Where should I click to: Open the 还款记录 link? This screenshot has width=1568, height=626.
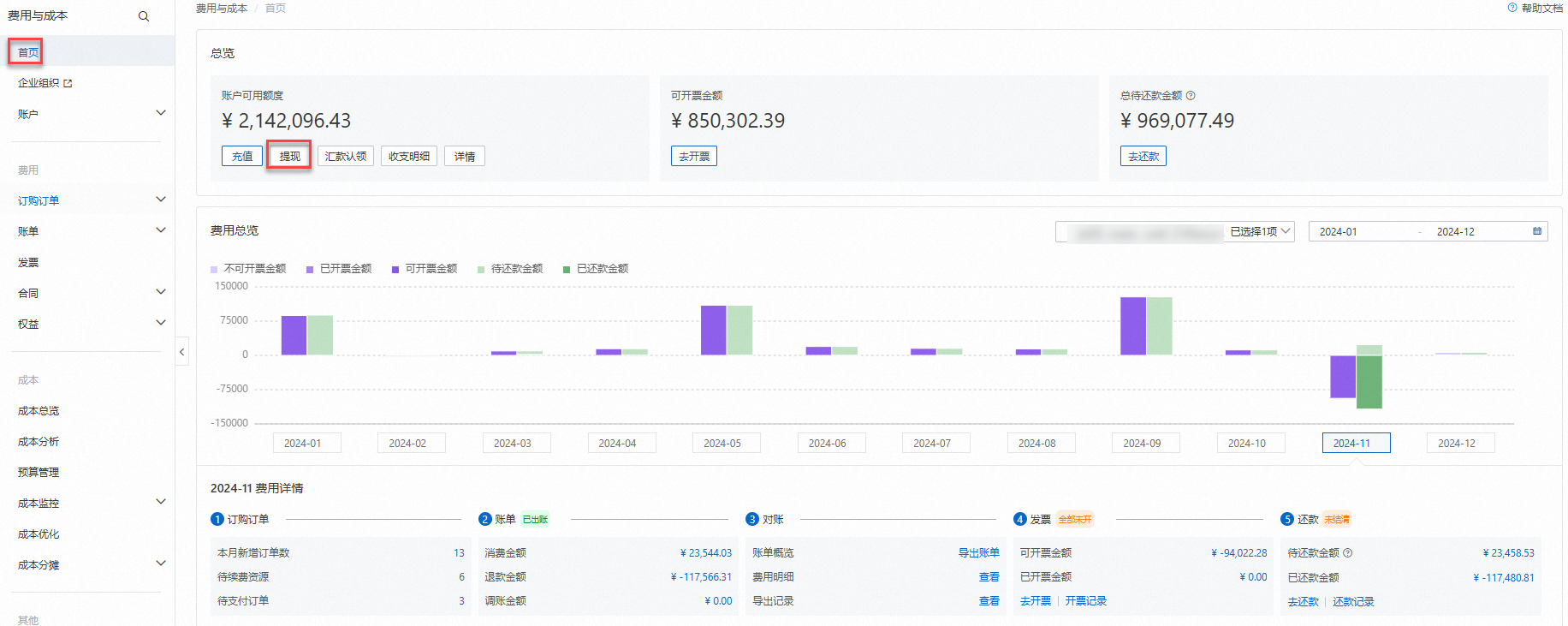1353,602
